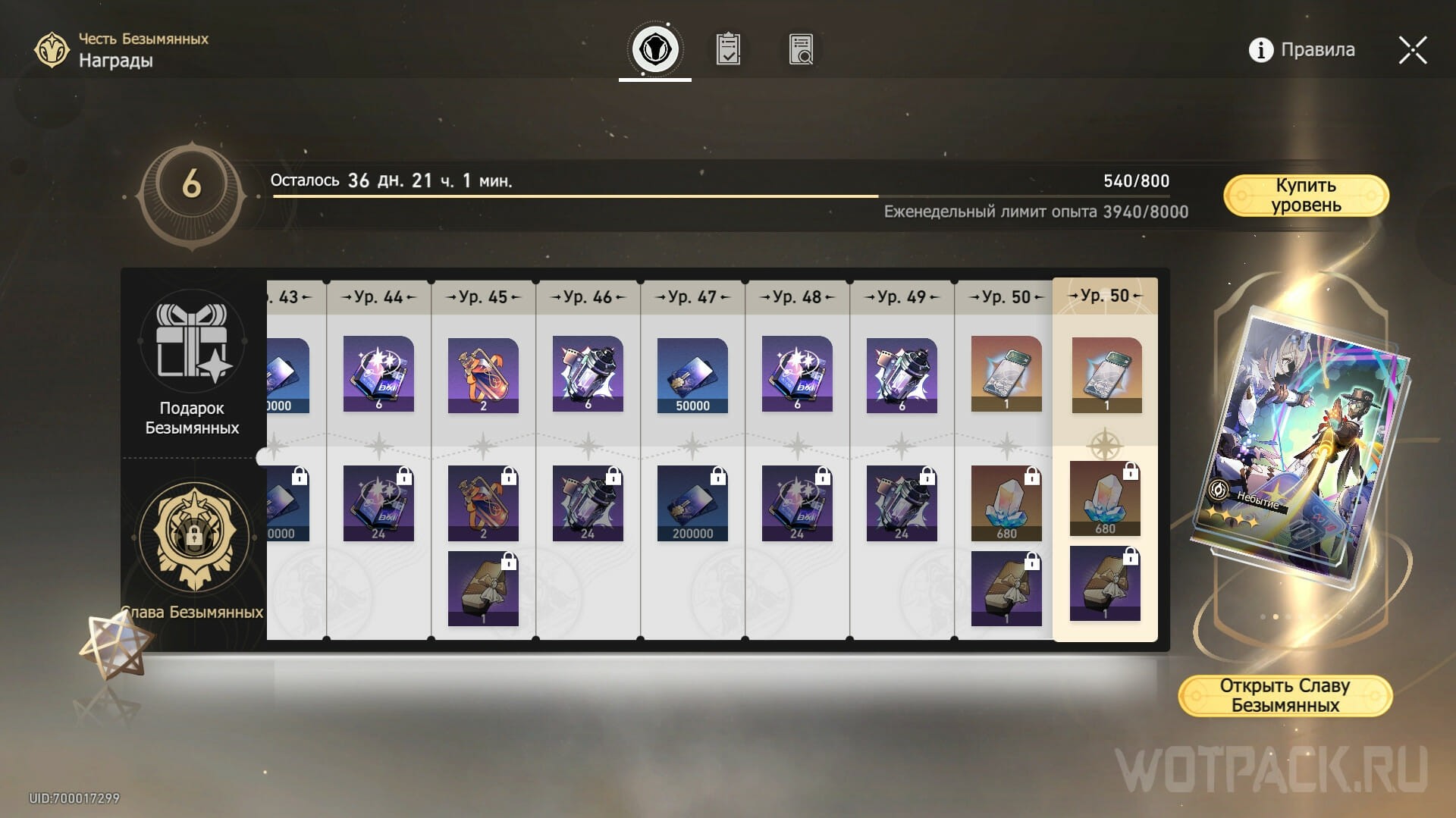1456x818 pixels.
Task: Click Открыть Славу Безымянных button
Action: click(x=1285, y=695)
